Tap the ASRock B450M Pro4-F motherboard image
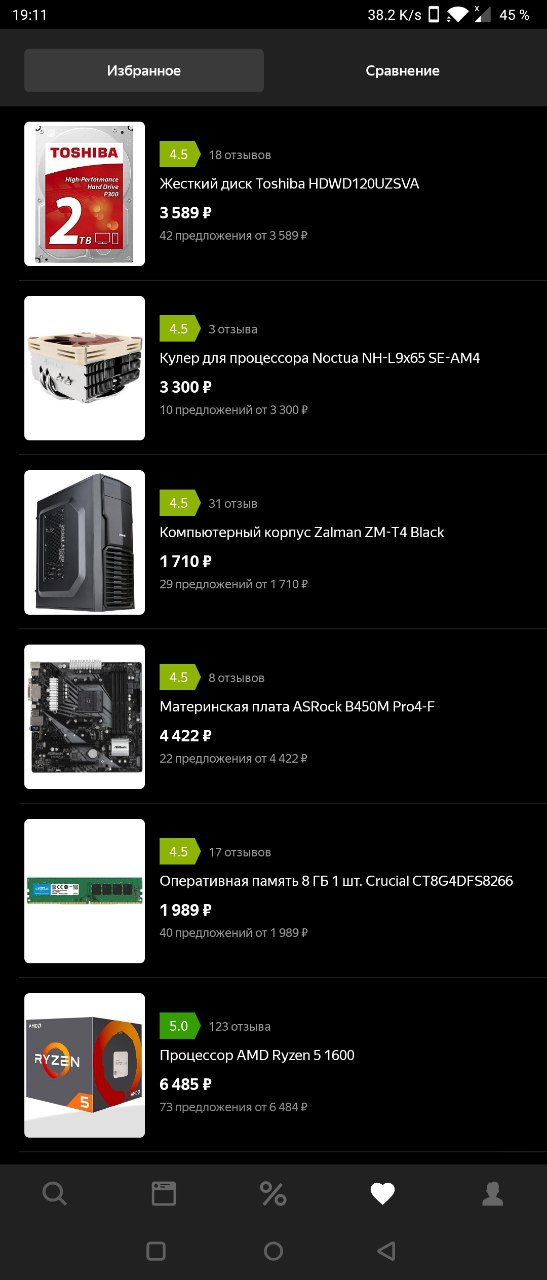This screenshot has width=547, height=1280. tap(85, 717)
